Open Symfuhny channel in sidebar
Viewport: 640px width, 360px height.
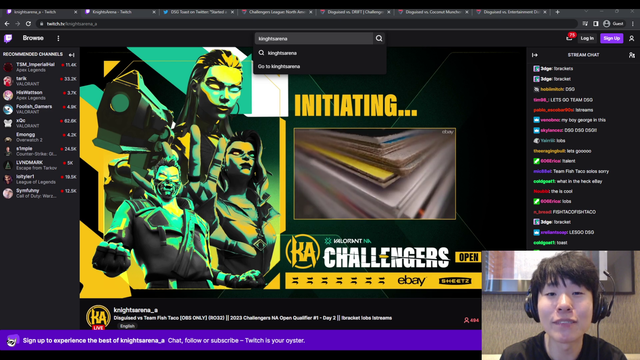(x=40, y=193)
